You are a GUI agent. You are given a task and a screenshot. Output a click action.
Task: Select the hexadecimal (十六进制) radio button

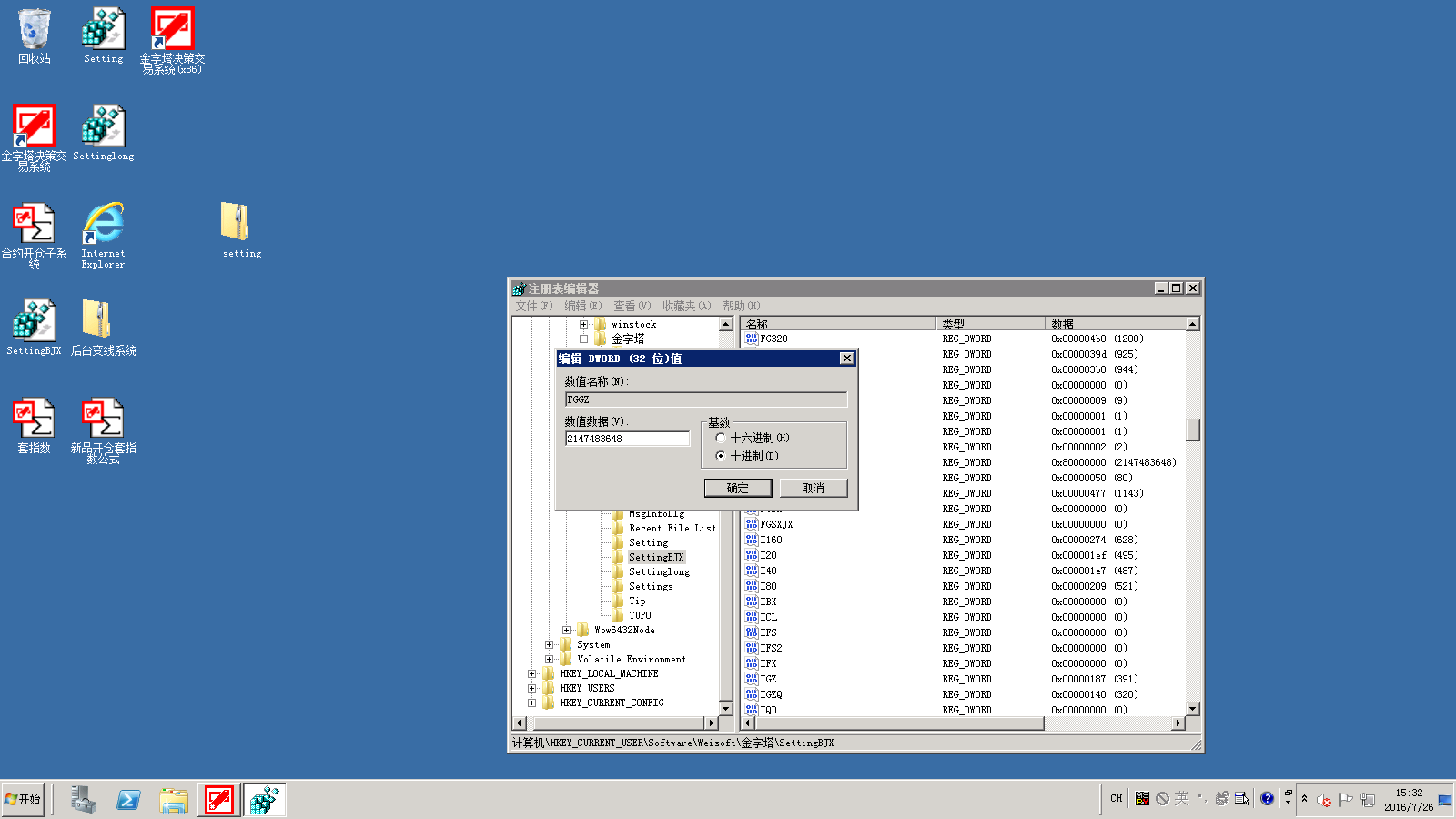pyautogui.click(x=721, y=438)
